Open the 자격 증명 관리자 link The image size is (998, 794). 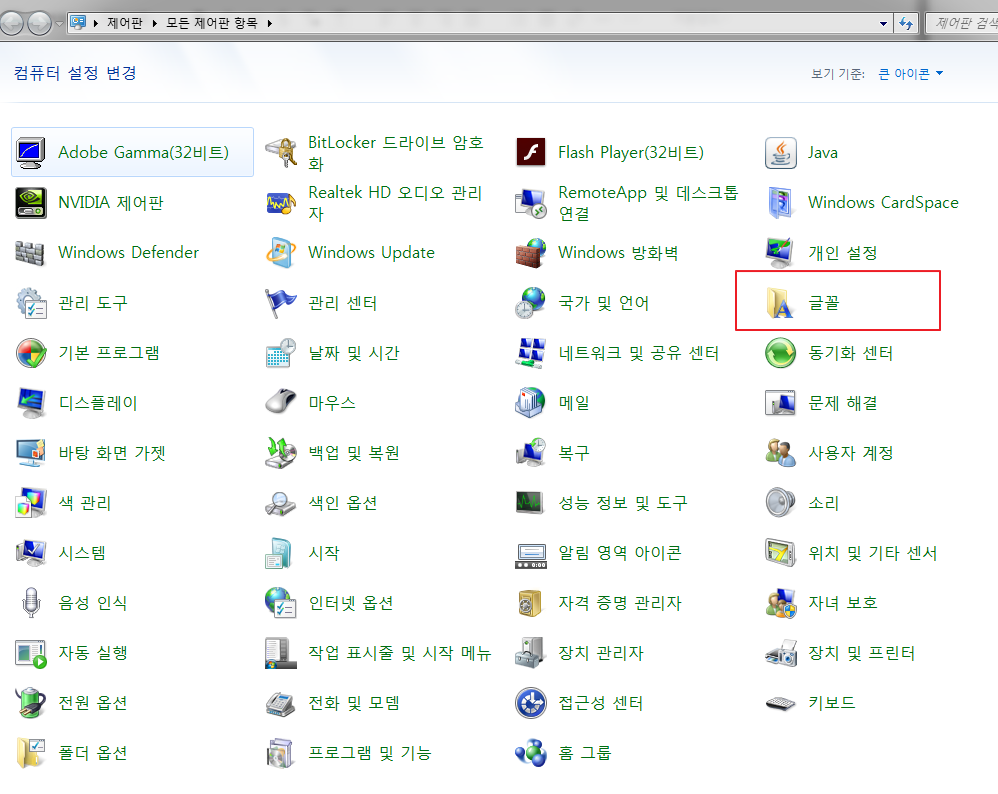point(620,603)
